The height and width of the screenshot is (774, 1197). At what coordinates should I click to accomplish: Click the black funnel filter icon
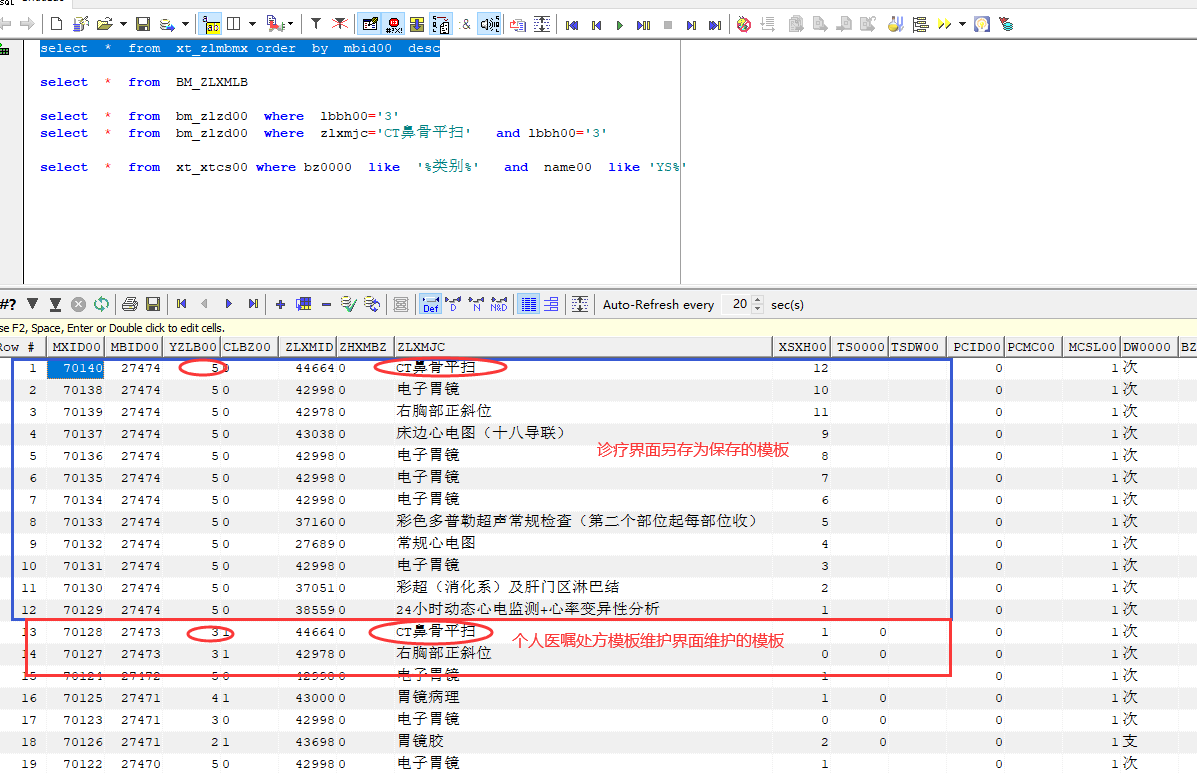[x=315, y=24]
